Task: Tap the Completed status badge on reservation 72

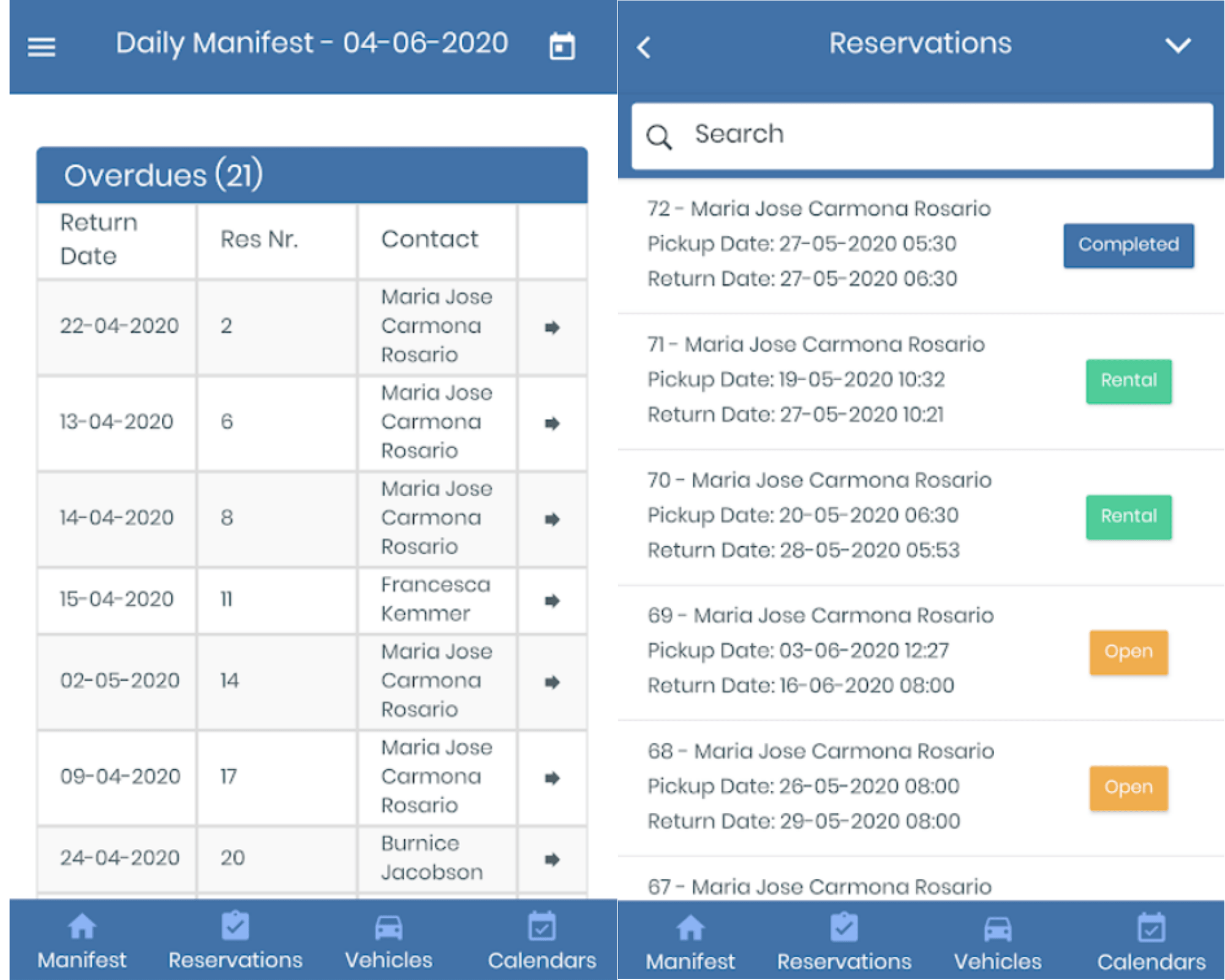Action: tap(1128, 245)
